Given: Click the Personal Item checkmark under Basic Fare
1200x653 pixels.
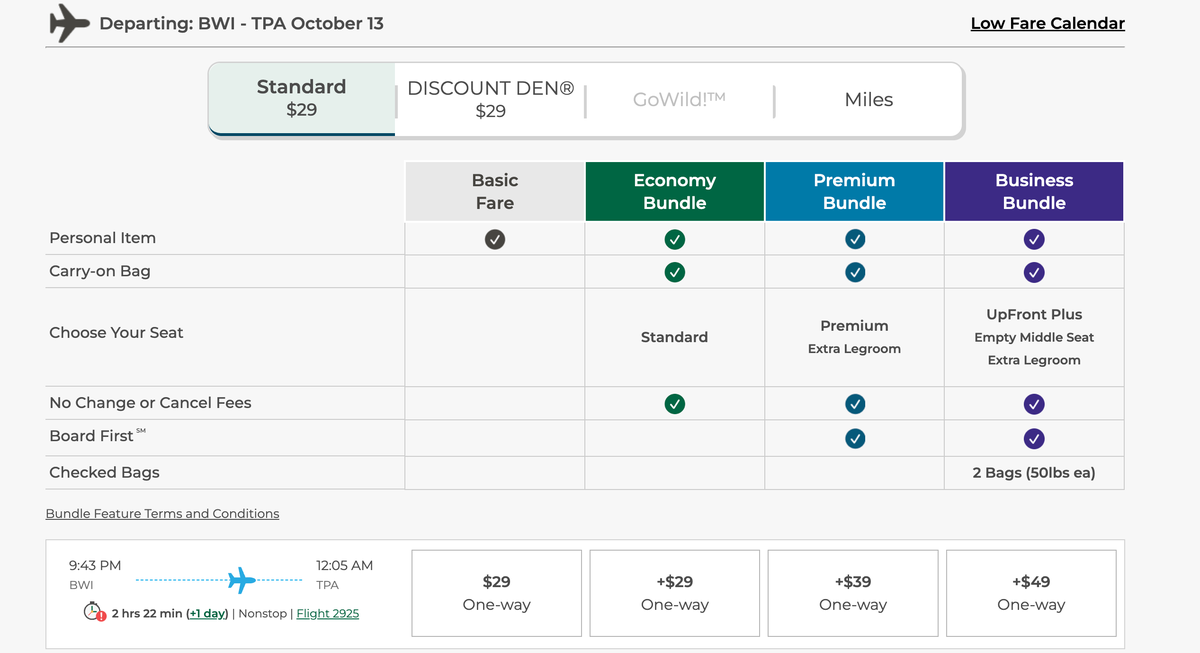Looking at the screenshot, I should [494, 238].
